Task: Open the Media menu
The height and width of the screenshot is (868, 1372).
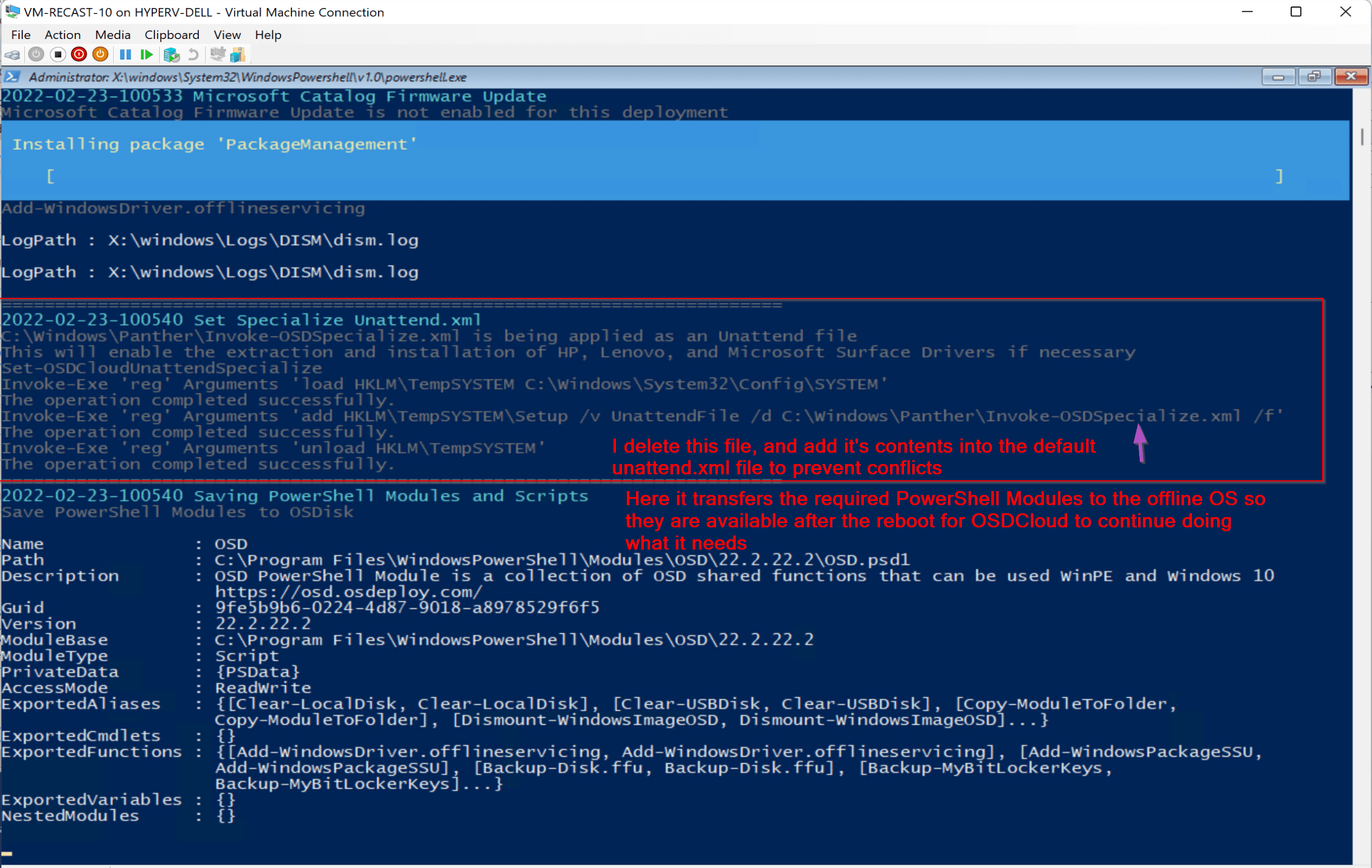Action: click(x=112, y=35)
